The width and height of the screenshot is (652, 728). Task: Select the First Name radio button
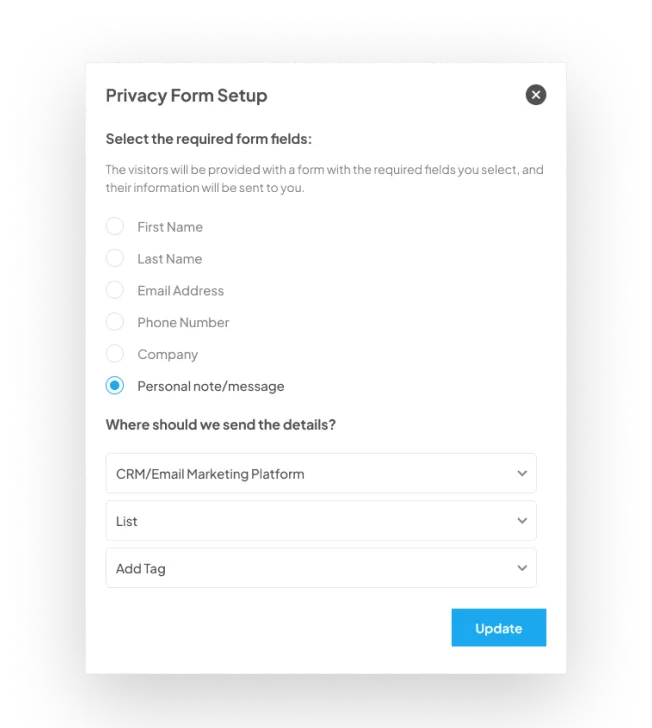click(x=115, y=227)
